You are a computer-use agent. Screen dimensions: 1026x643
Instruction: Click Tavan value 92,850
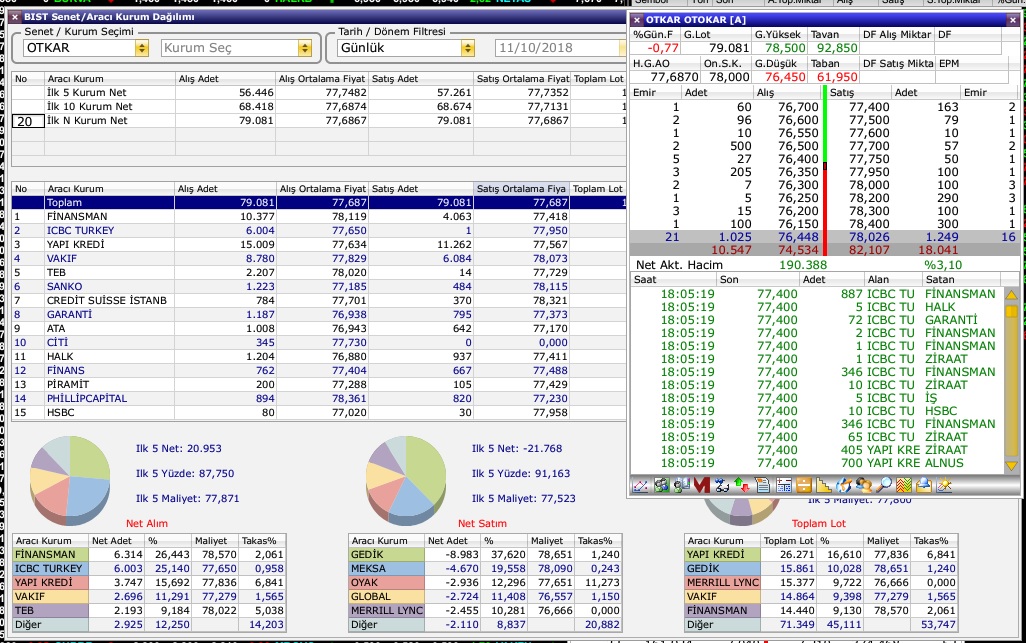(837, 48)
